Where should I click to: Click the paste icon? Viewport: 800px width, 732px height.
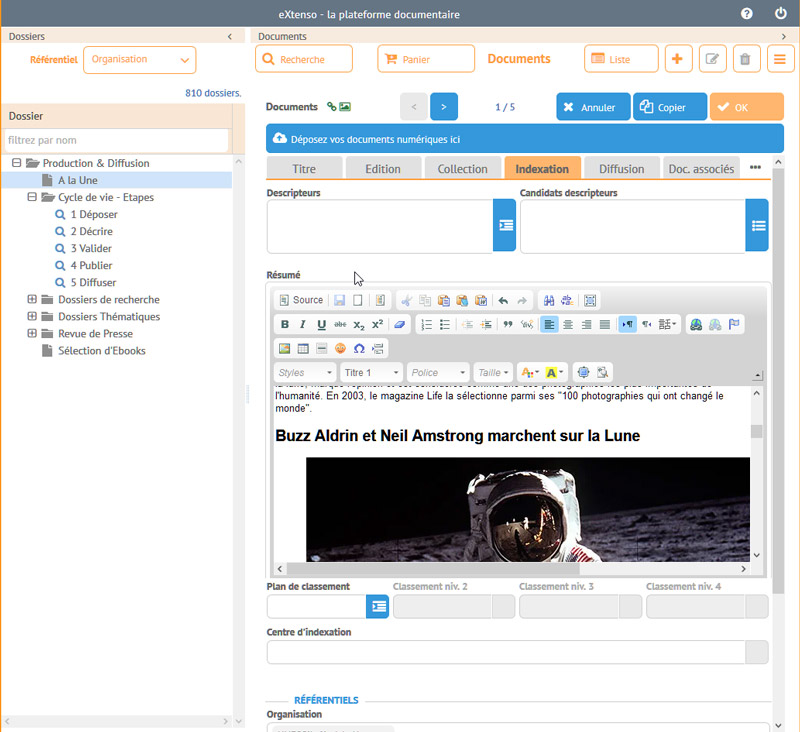click(444, 300)
